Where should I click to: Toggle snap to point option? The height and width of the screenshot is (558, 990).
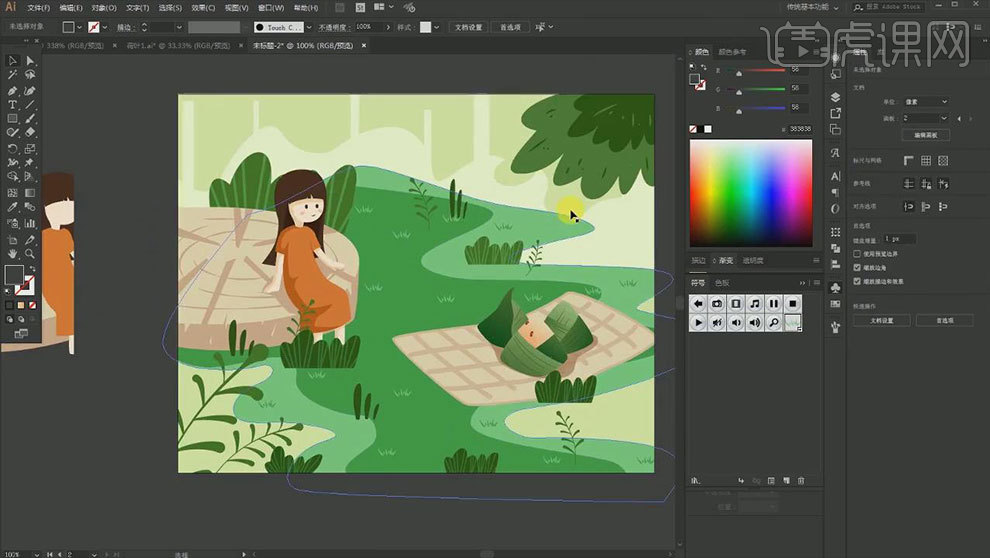coord(909,206)
